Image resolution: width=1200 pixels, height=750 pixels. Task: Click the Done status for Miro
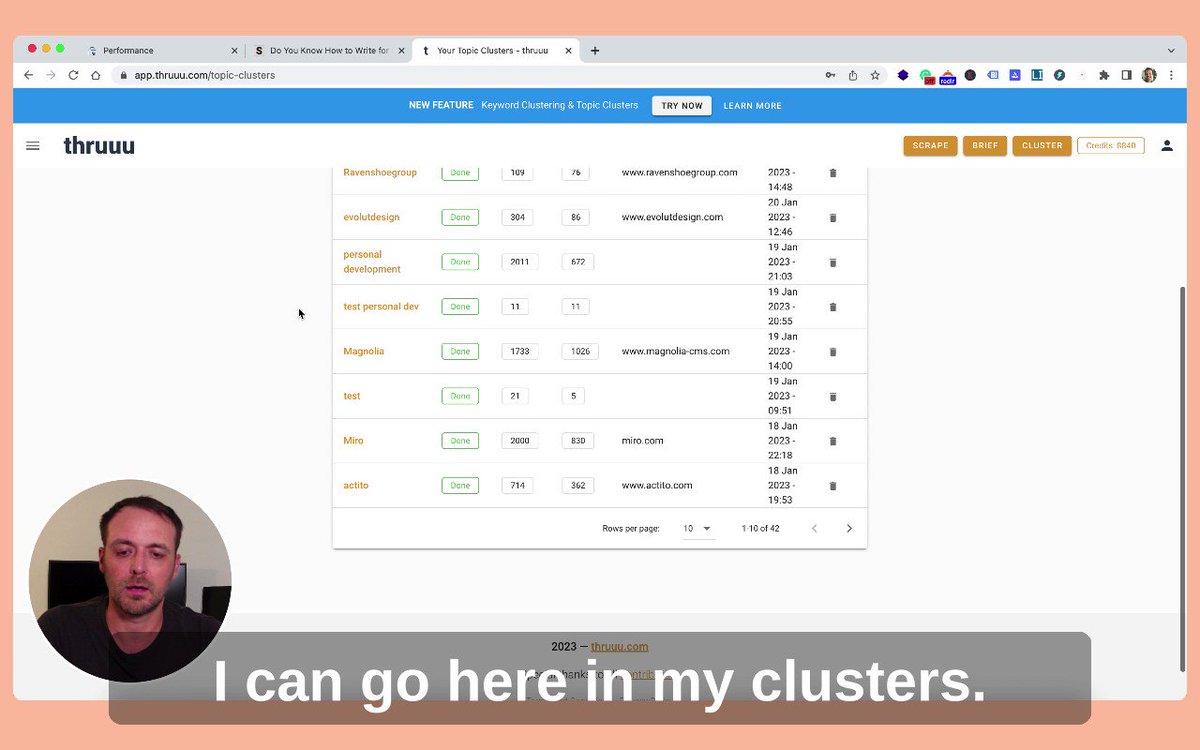click(460, 441)
